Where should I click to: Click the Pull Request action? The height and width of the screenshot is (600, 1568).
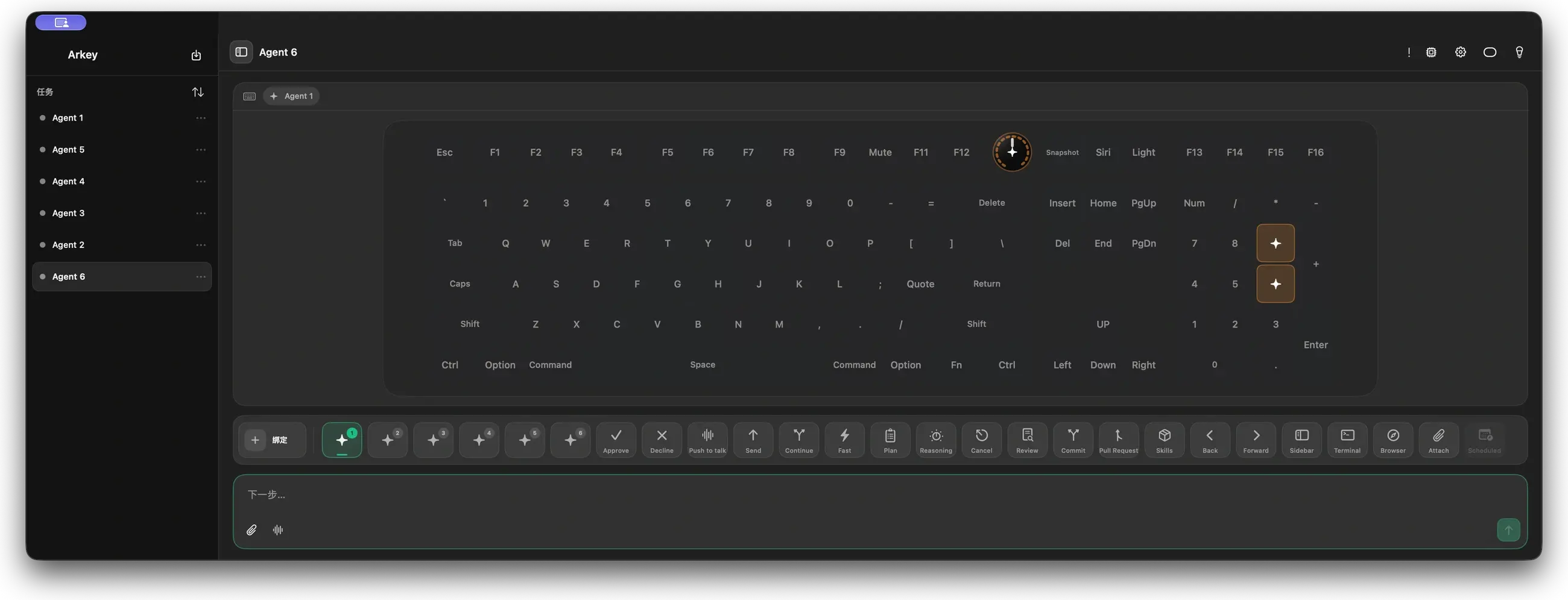coord(1118,440)
